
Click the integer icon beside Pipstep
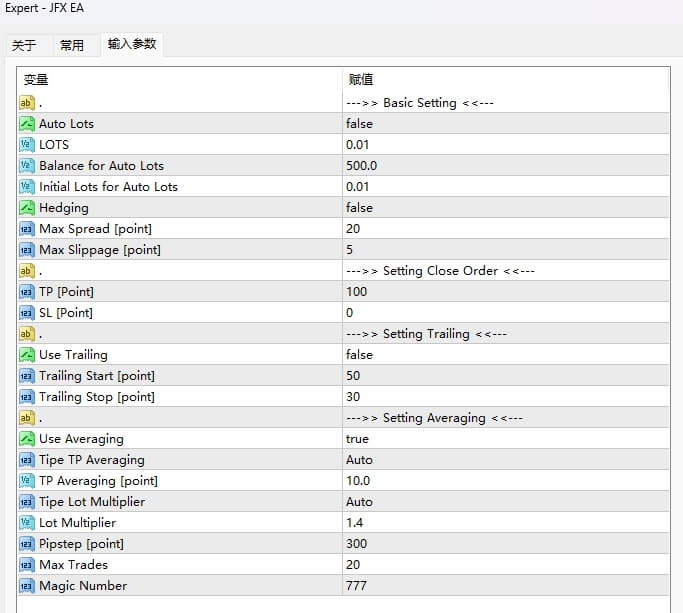pyautogui.click(x=27, y=544)
